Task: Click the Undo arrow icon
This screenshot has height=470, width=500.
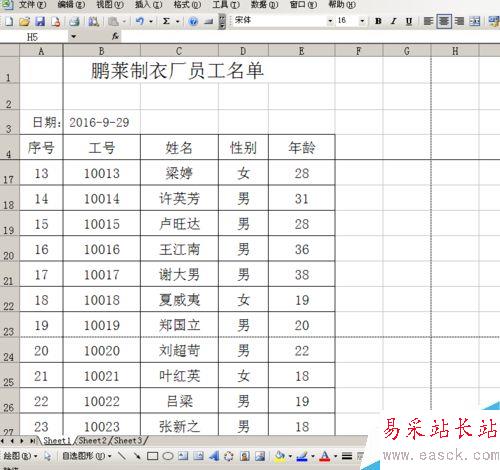Action: pyautogui.click(x=140, y=21)
